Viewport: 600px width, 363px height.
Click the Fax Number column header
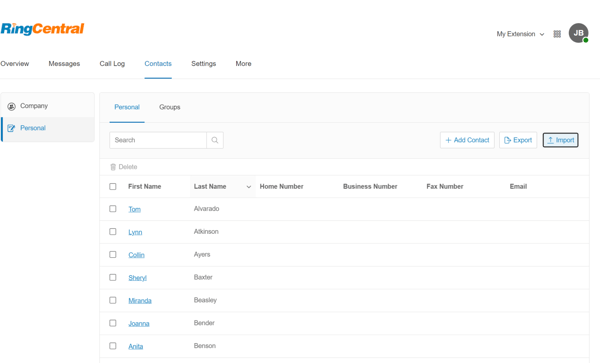(x=445, y=187)
